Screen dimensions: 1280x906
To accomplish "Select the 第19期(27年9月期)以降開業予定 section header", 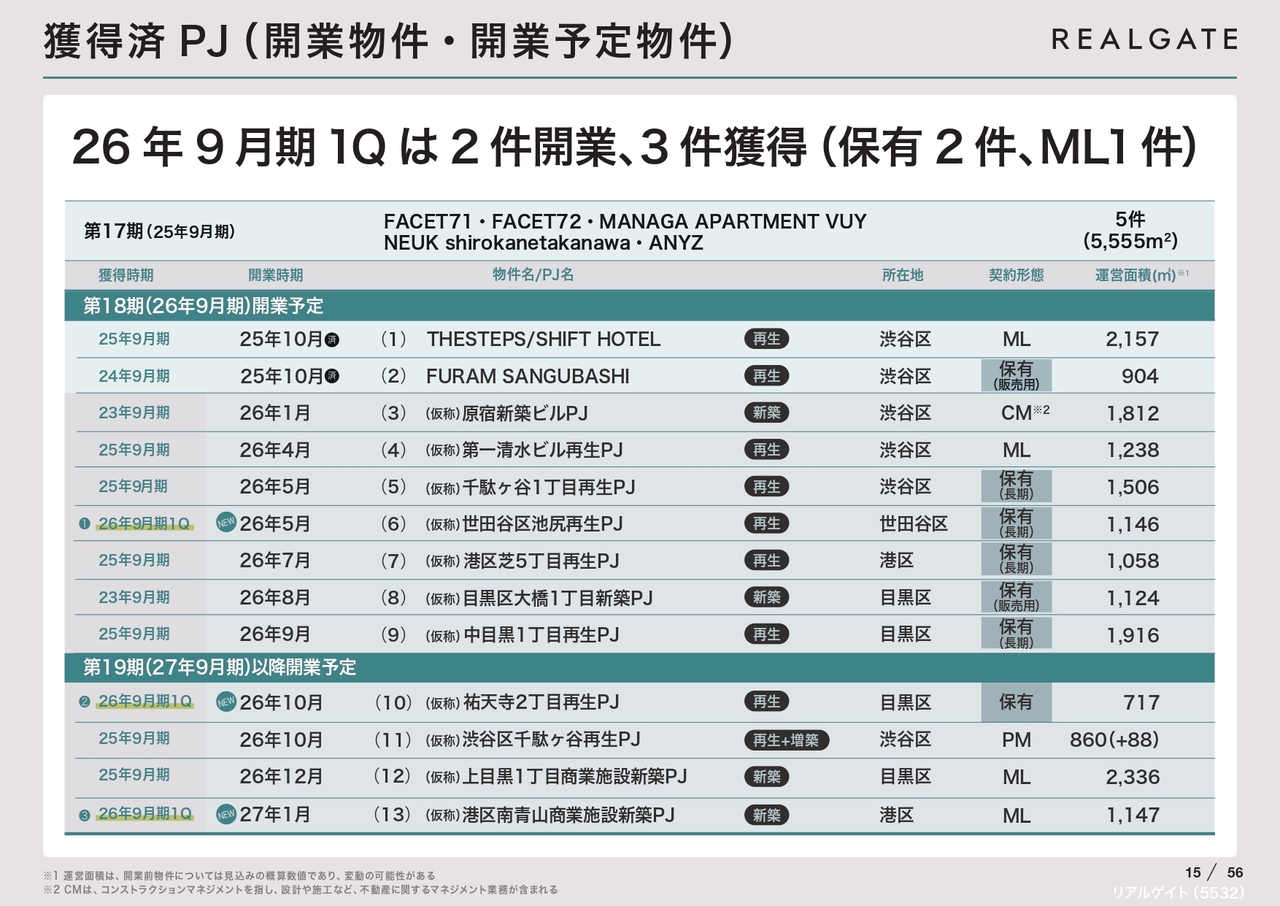I will click(219, 666).
